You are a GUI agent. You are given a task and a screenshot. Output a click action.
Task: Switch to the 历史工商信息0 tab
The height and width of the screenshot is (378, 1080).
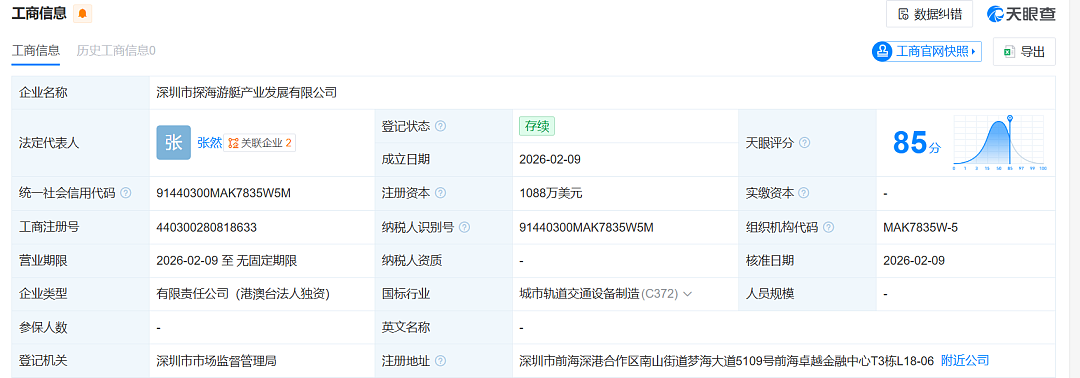coord(116,50)
